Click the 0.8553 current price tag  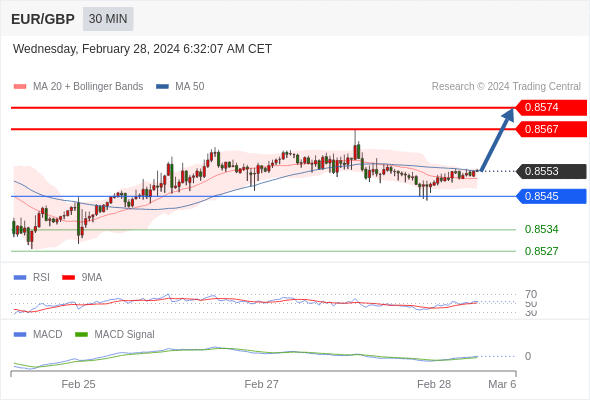pyautogui.click(x=551, y=171)
